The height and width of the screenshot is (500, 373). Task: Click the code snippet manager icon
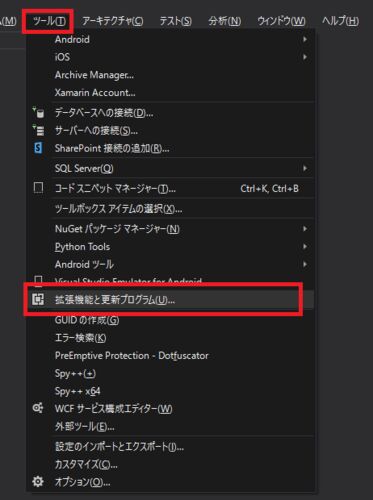pos(38,188)
